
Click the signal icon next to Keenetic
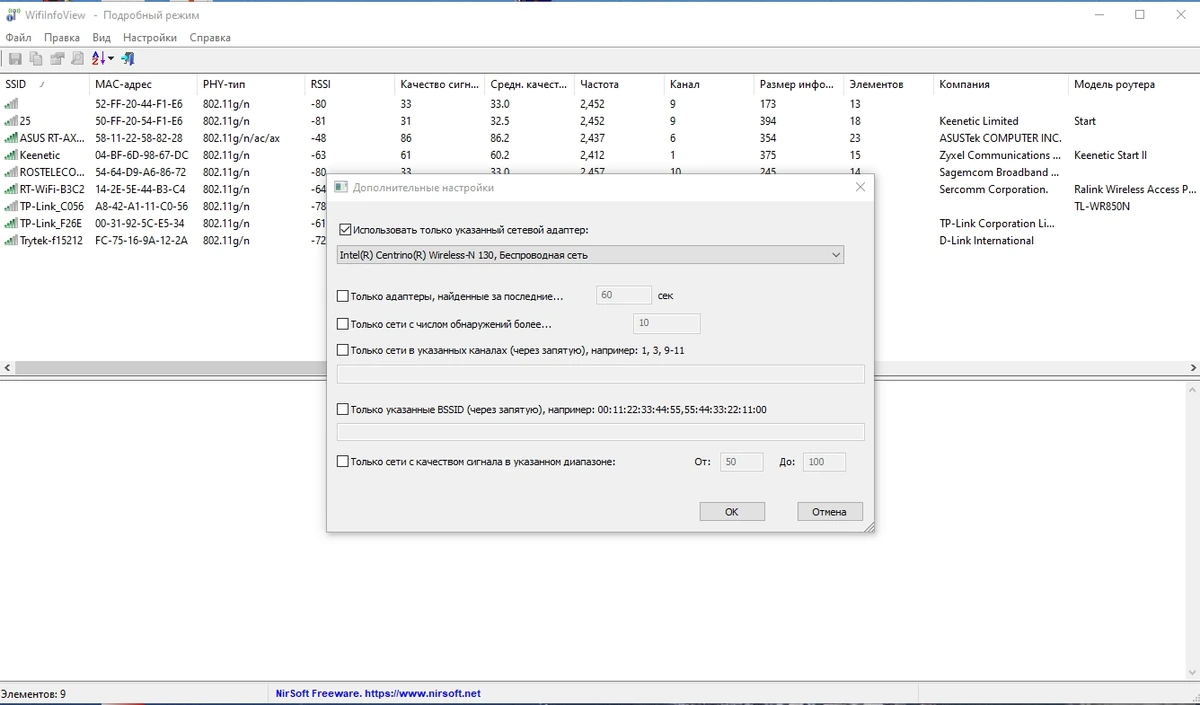pyautogui.click(x=11, y=155)
